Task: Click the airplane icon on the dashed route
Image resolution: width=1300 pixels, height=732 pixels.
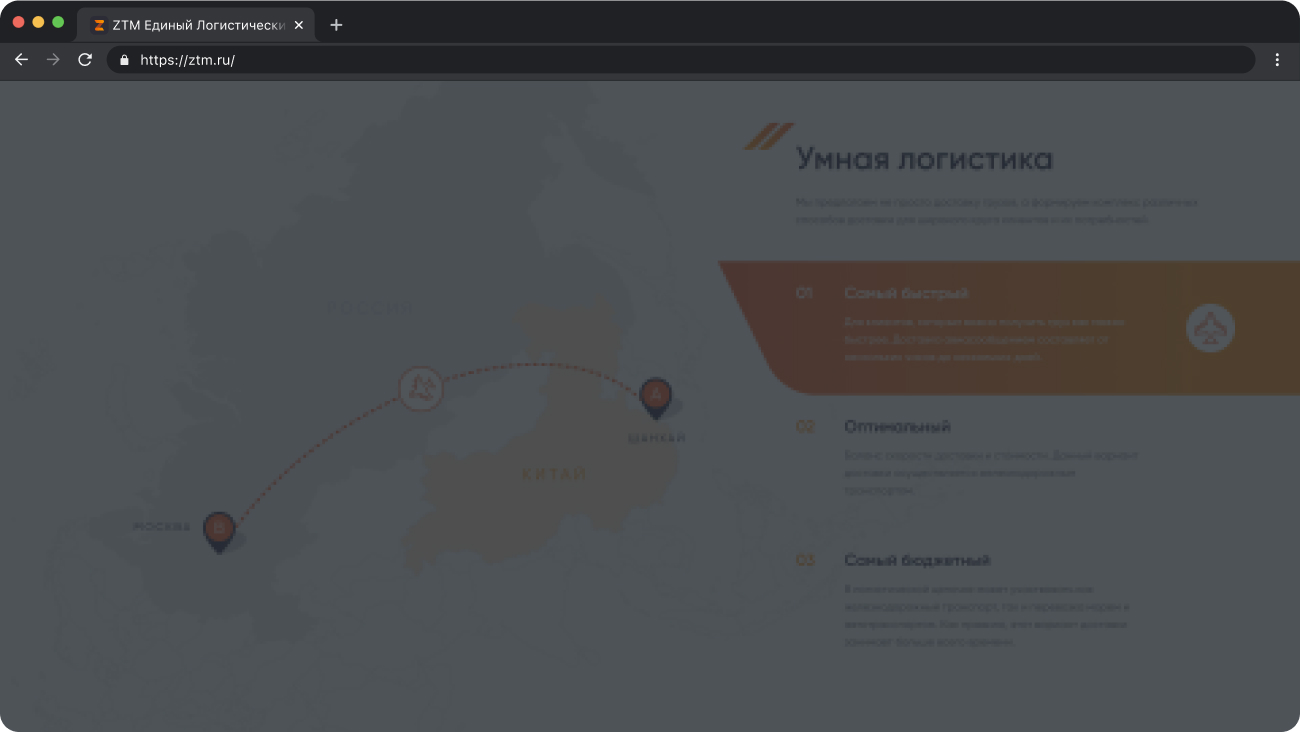Action: click(x=421, y=388)
